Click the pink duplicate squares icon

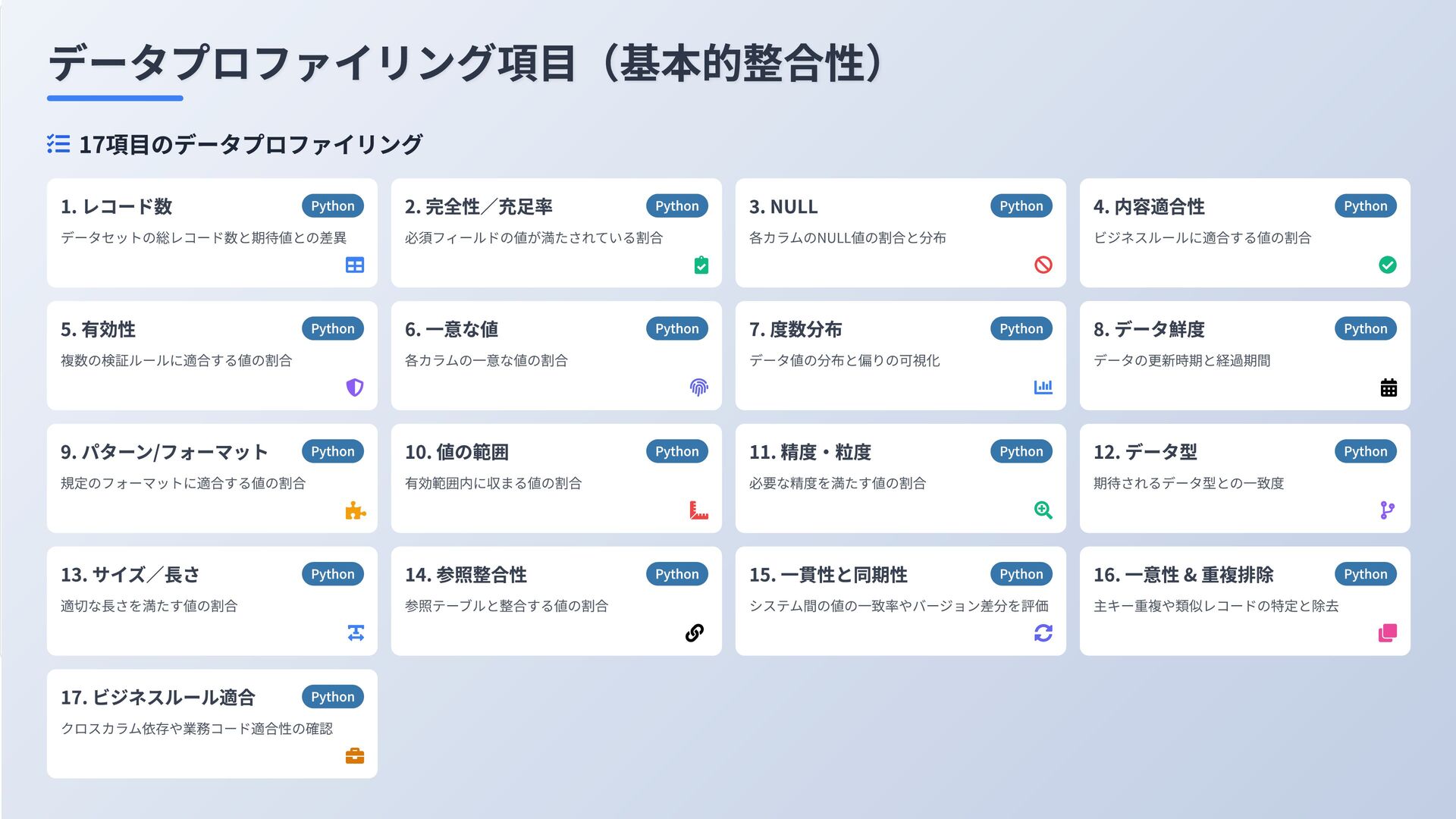pos(1388,632)
